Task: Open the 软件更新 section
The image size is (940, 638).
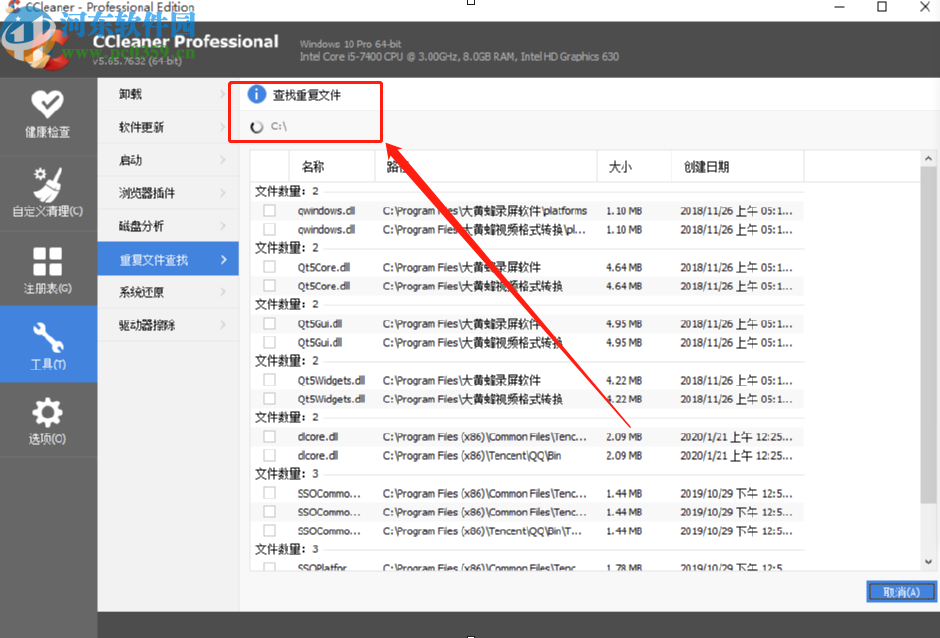Action: click(168, 127)
